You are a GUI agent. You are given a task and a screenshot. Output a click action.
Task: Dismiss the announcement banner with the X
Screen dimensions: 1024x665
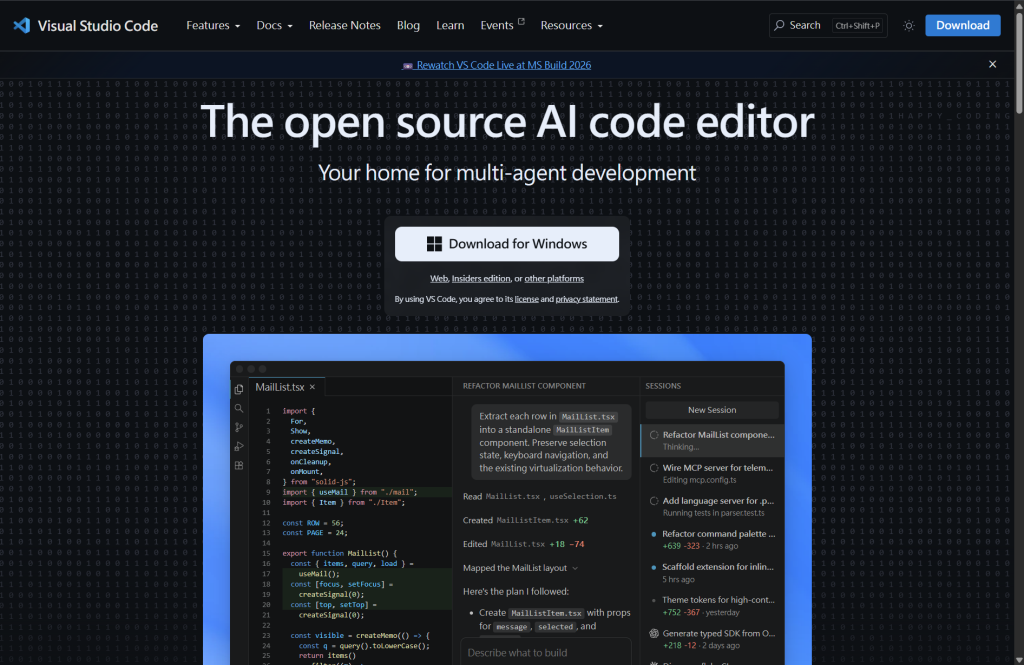(x=993, y=64)
